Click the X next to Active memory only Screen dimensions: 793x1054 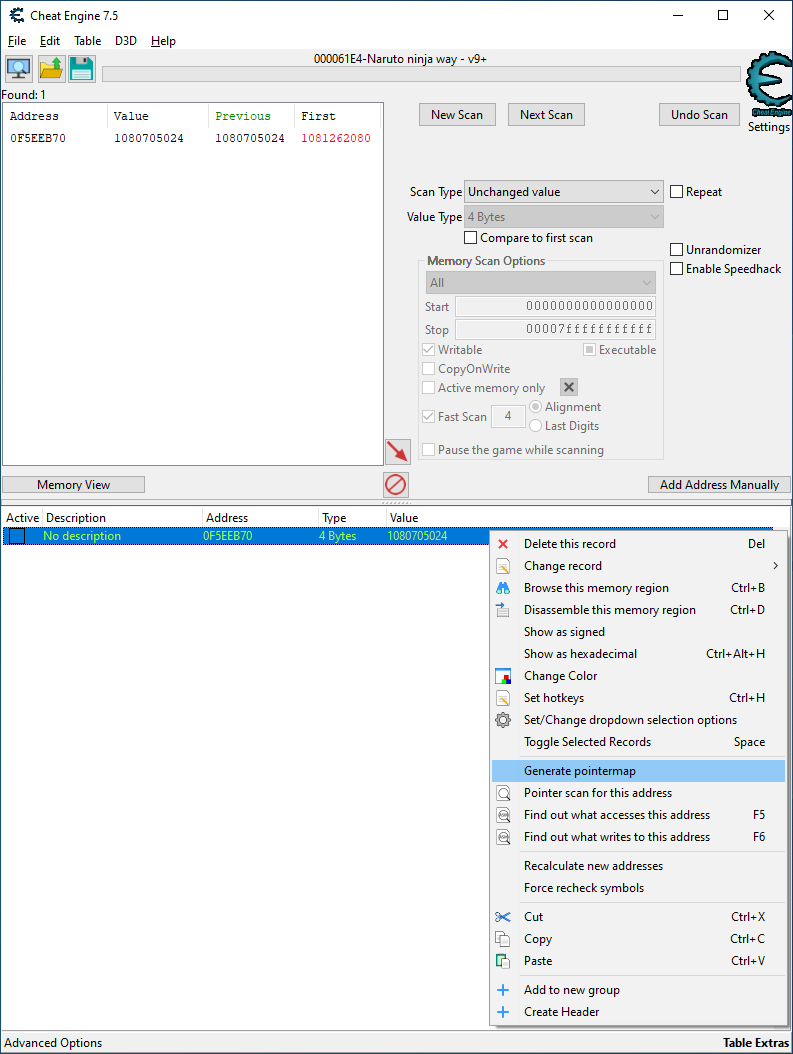click(569, 387)
